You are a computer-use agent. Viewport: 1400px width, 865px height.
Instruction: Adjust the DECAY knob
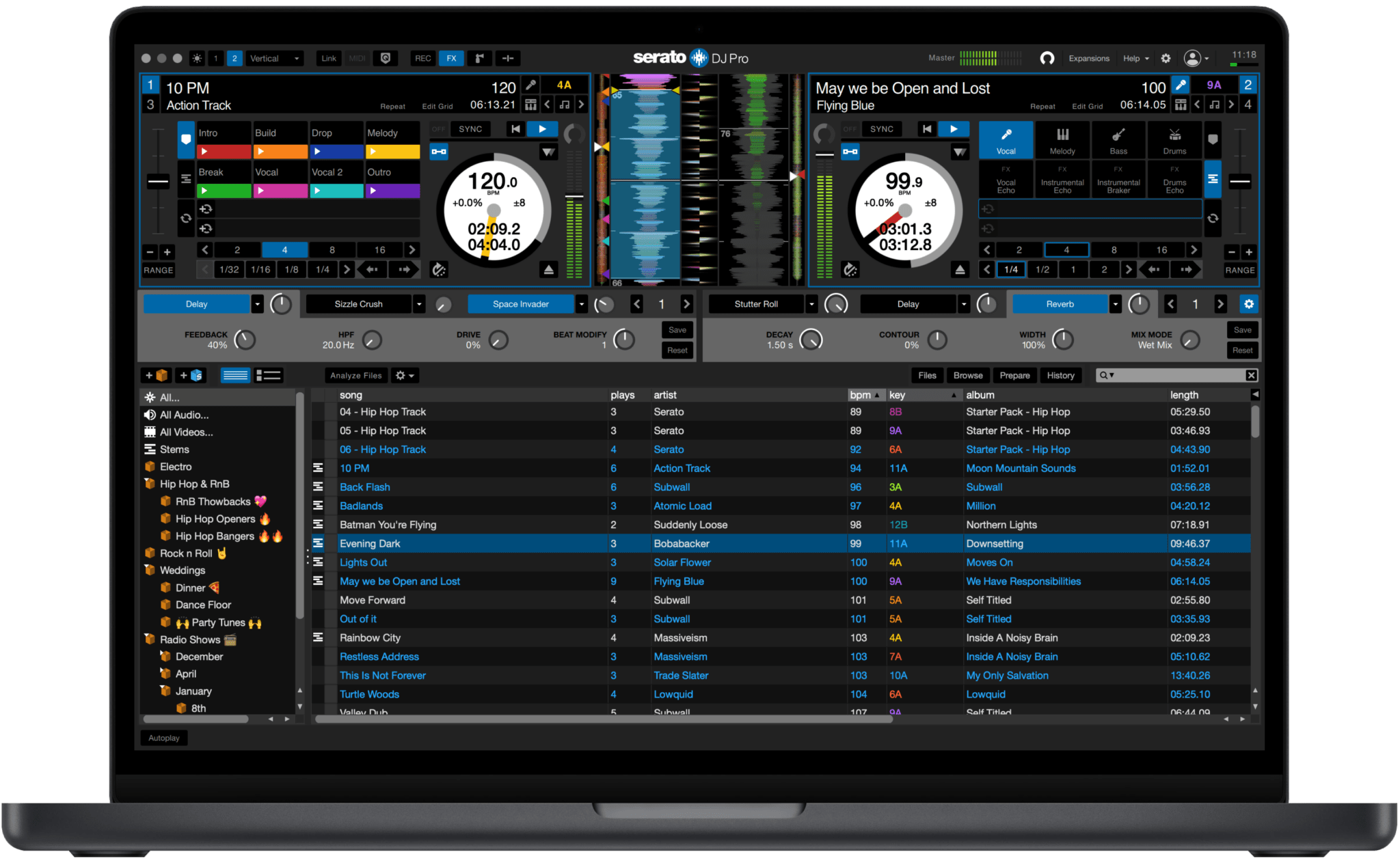pyautogui.click(x=811, y=340)
